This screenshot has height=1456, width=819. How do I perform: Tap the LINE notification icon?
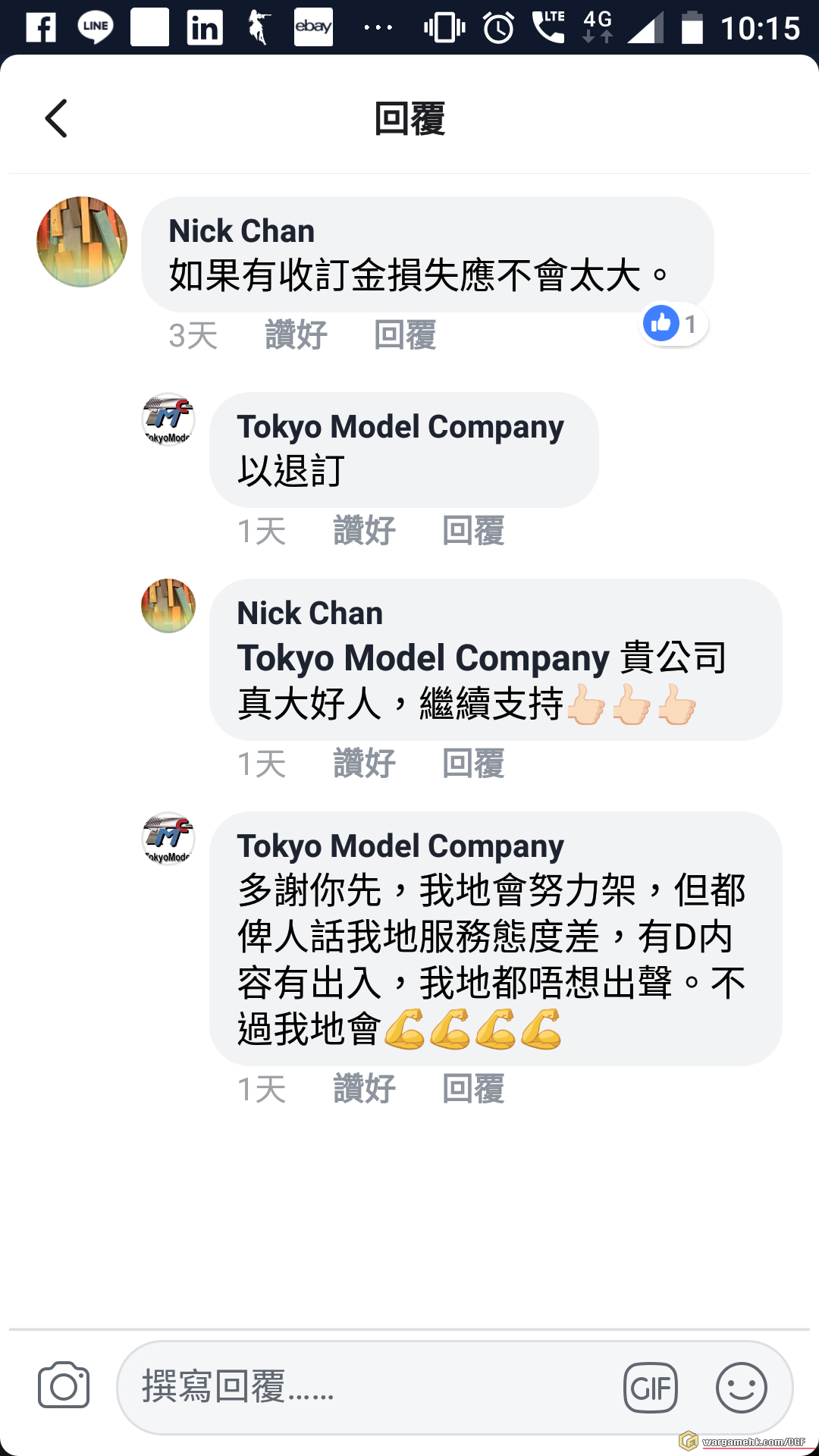pos(96,28)
